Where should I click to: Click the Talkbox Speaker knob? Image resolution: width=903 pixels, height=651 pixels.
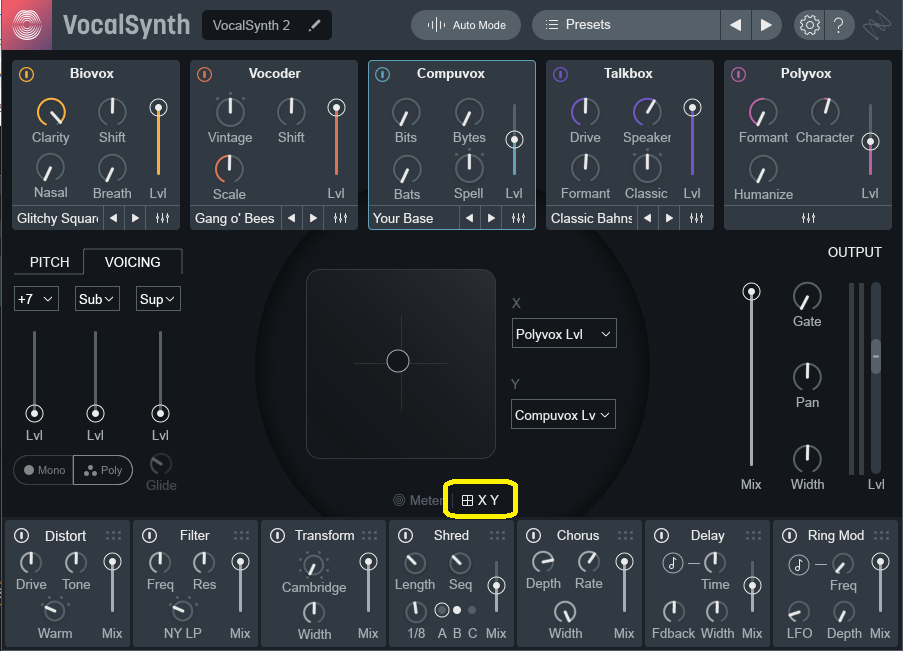pos(647,112)
